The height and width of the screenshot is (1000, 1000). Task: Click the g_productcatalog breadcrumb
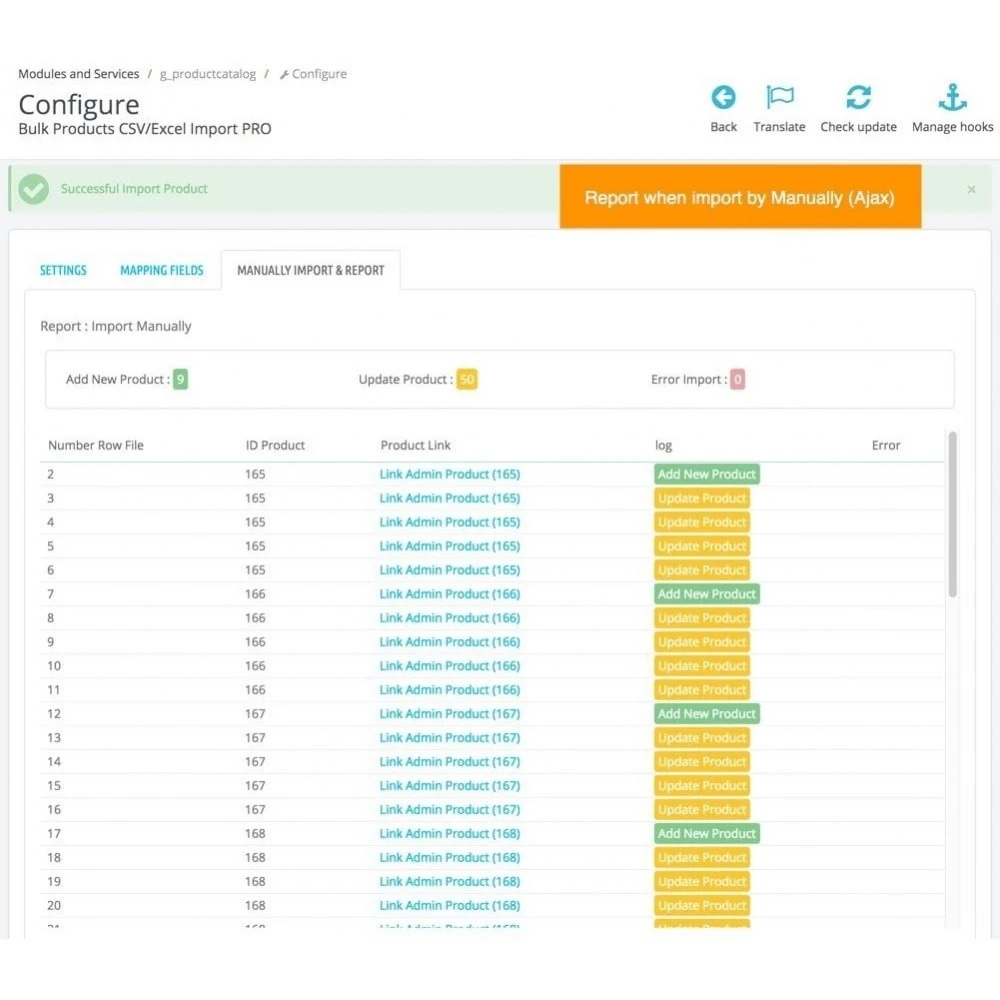coord(208,74)
